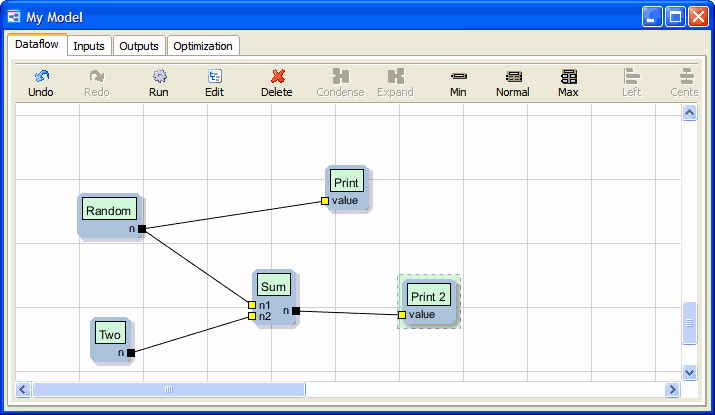
Task: Go to the Optimization tab
Action: 203,46
